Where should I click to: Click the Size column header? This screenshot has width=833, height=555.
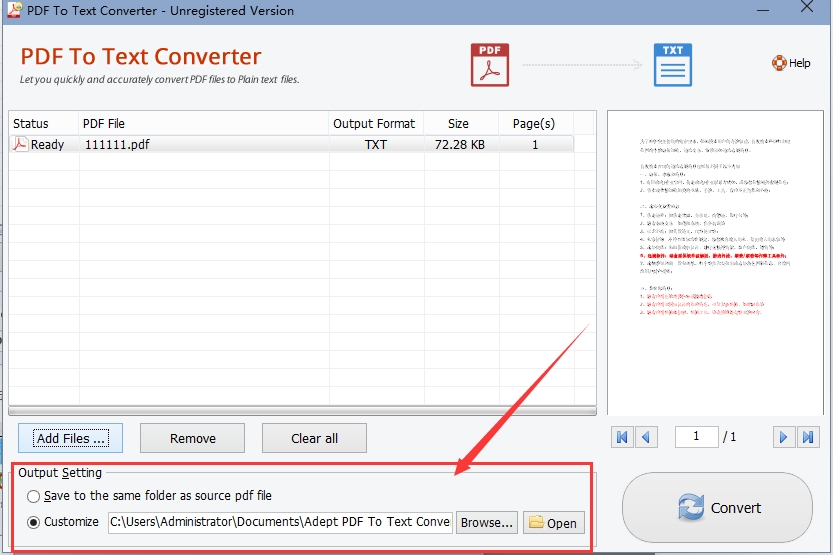click(x=461, y=124)
